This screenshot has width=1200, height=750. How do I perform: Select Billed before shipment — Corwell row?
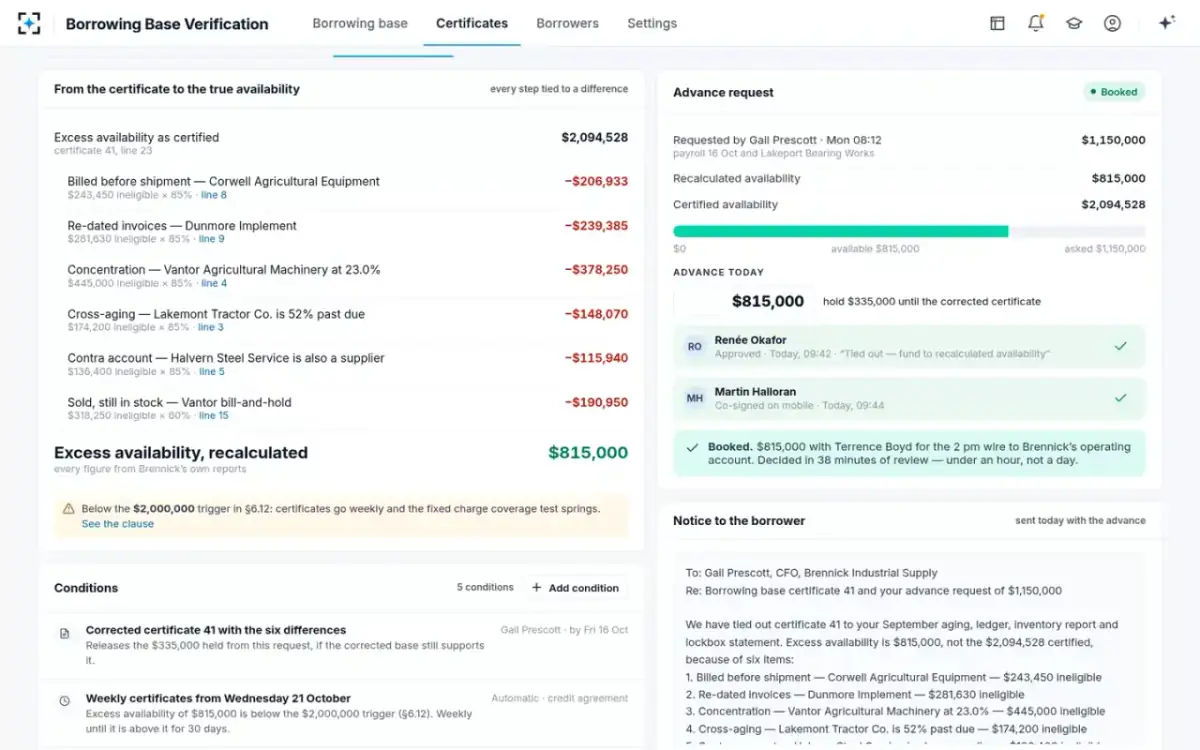[x=341, y=188]
